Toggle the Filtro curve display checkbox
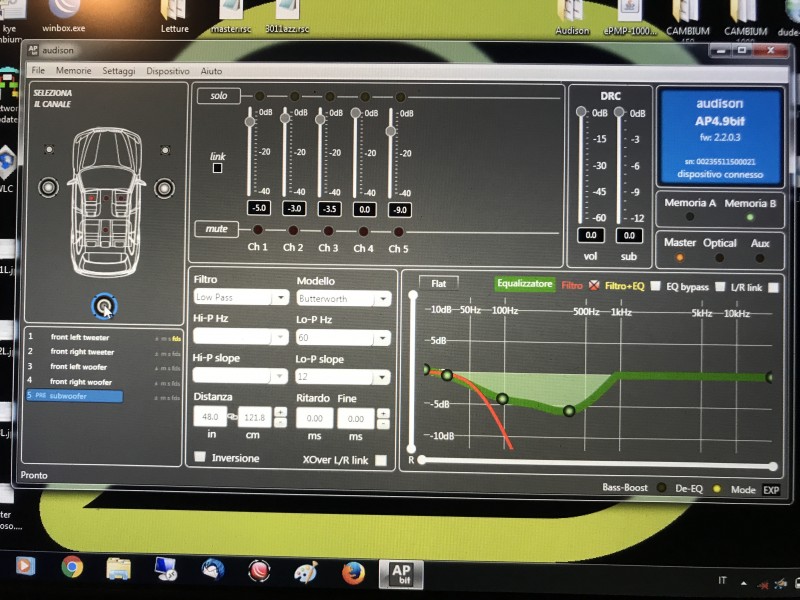The image size is (800, 600). tap(594, 285)
